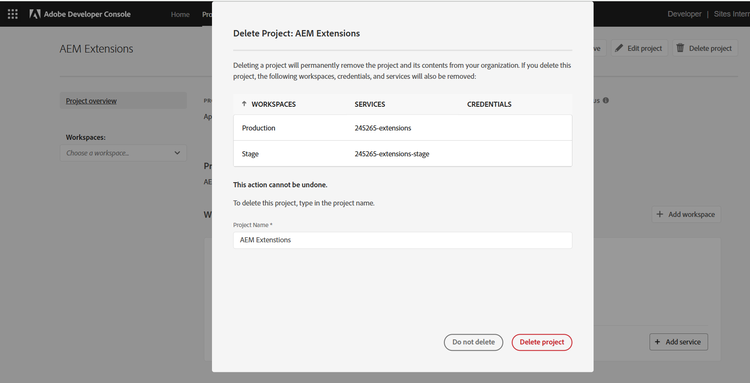Click the WORKSPACES column header
The width and height of the screenshot is (750, 383).
(274, 104)
